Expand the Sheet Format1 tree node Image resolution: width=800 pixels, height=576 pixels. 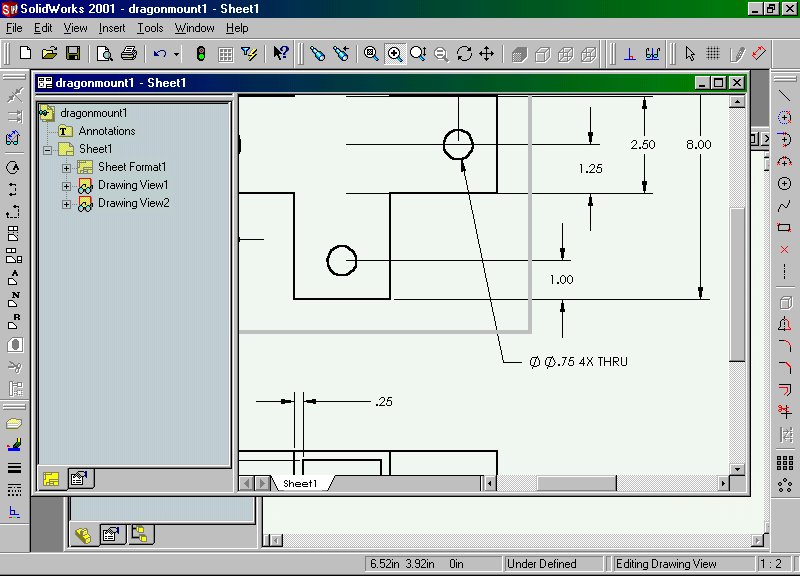click(x=67, y=167)
